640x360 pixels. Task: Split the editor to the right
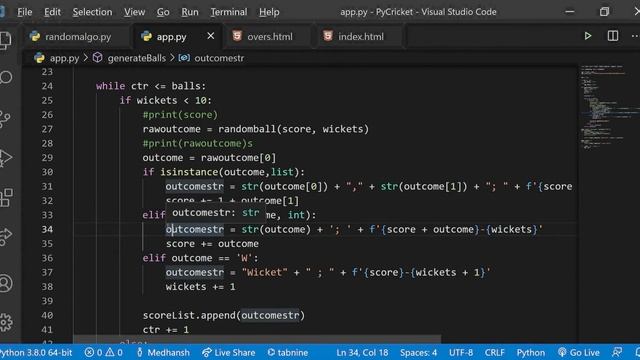[x=613, y=36]
